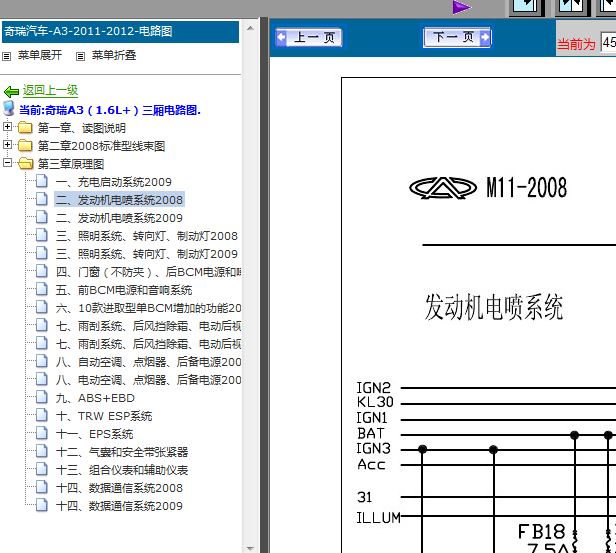This screenshot has height=553, width=616.
Task: Click the FB18 fuse label in diagram
Action: pos(541,532)
